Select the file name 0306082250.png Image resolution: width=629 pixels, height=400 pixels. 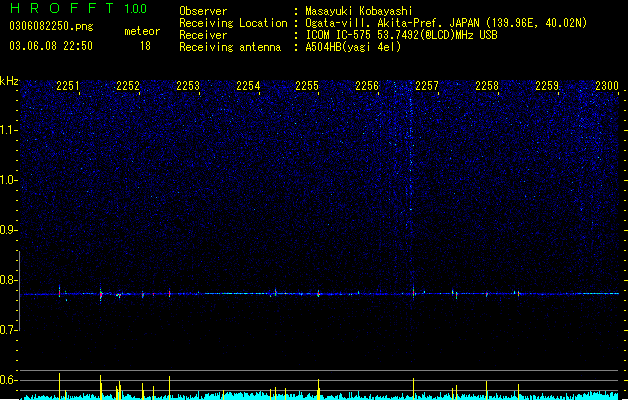(x=51, y=26)
